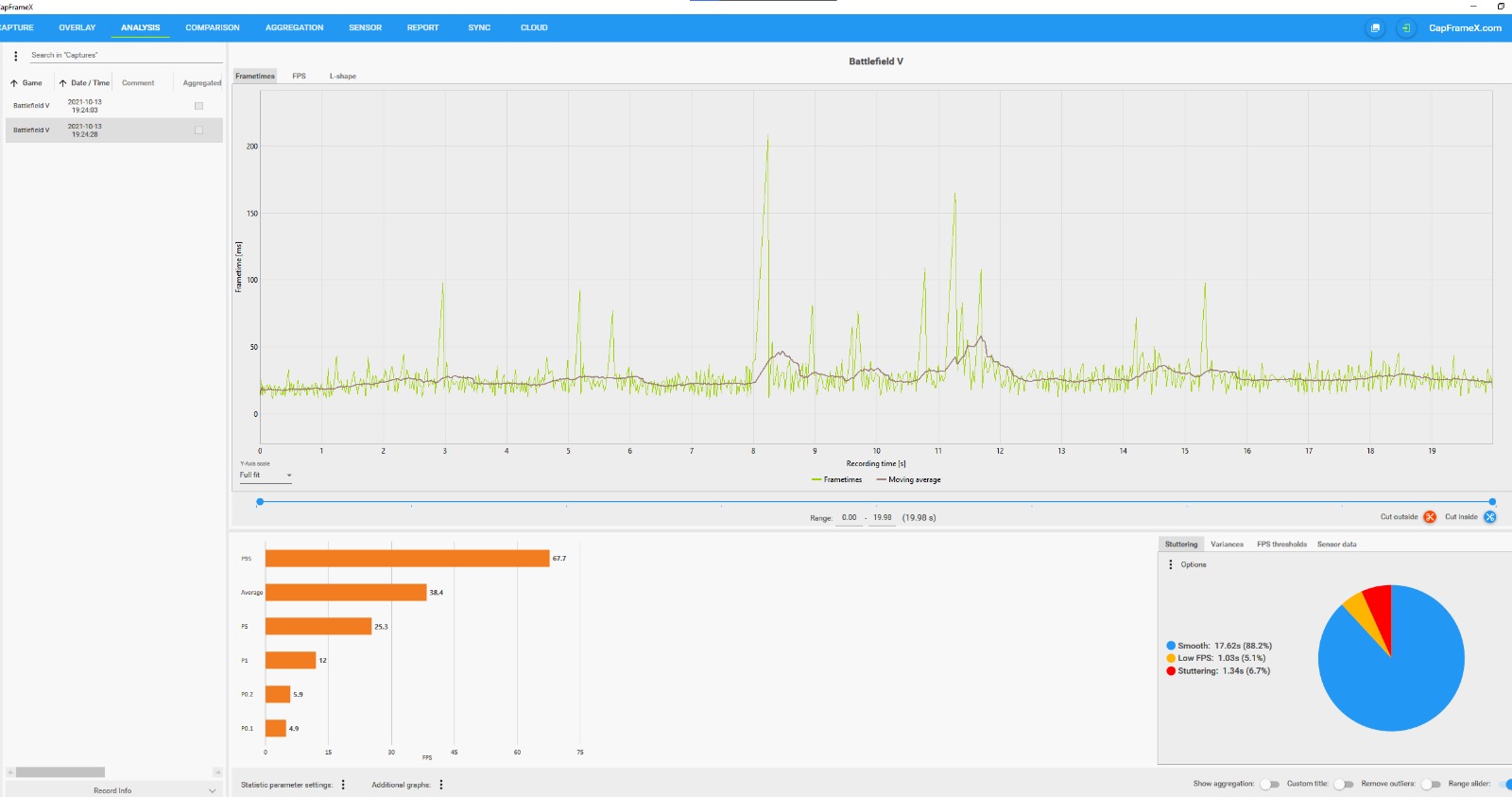Screen dimensions: 1512x797
Task: Click the range slider left handle
Action: (260, 502)
